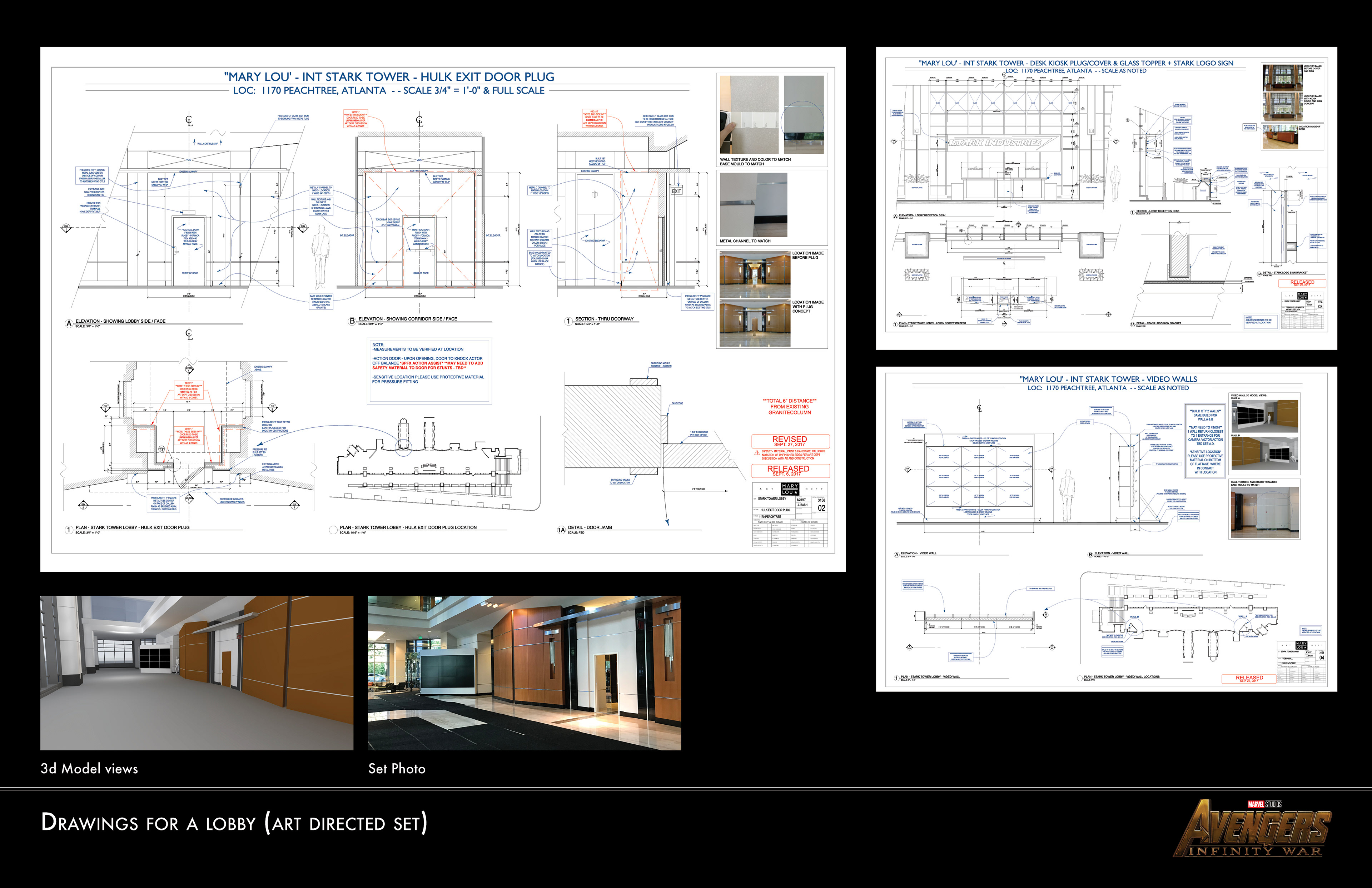Image resolution: width=1372 pixels, height=888 pixels.
Task: Click the Drawings for a Lobby heading
Action: pyautogui.click(x=234, y=823)
